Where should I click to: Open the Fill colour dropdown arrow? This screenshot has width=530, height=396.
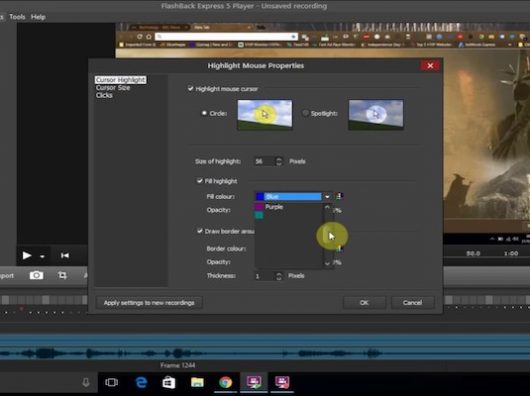pyautogui.click(x=327, y=196)
